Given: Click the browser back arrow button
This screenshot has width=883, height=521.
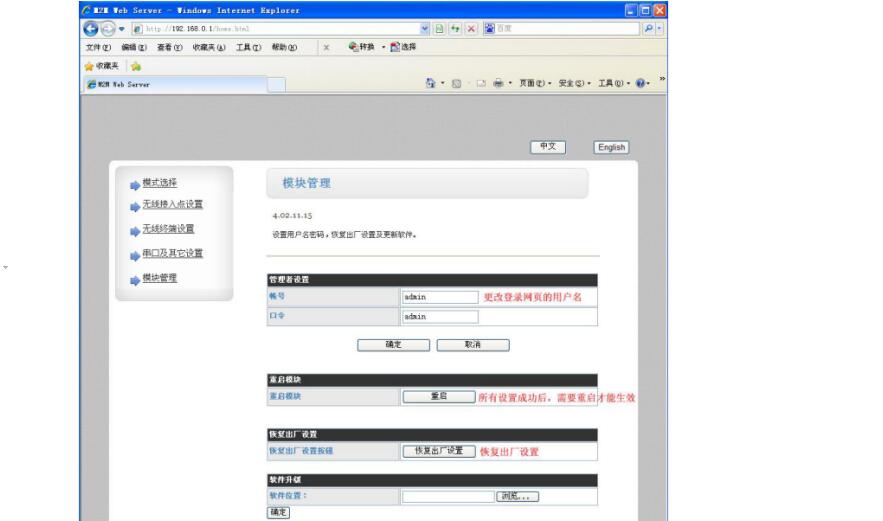Looking at the screenshot, I should (x=90, y=28).
